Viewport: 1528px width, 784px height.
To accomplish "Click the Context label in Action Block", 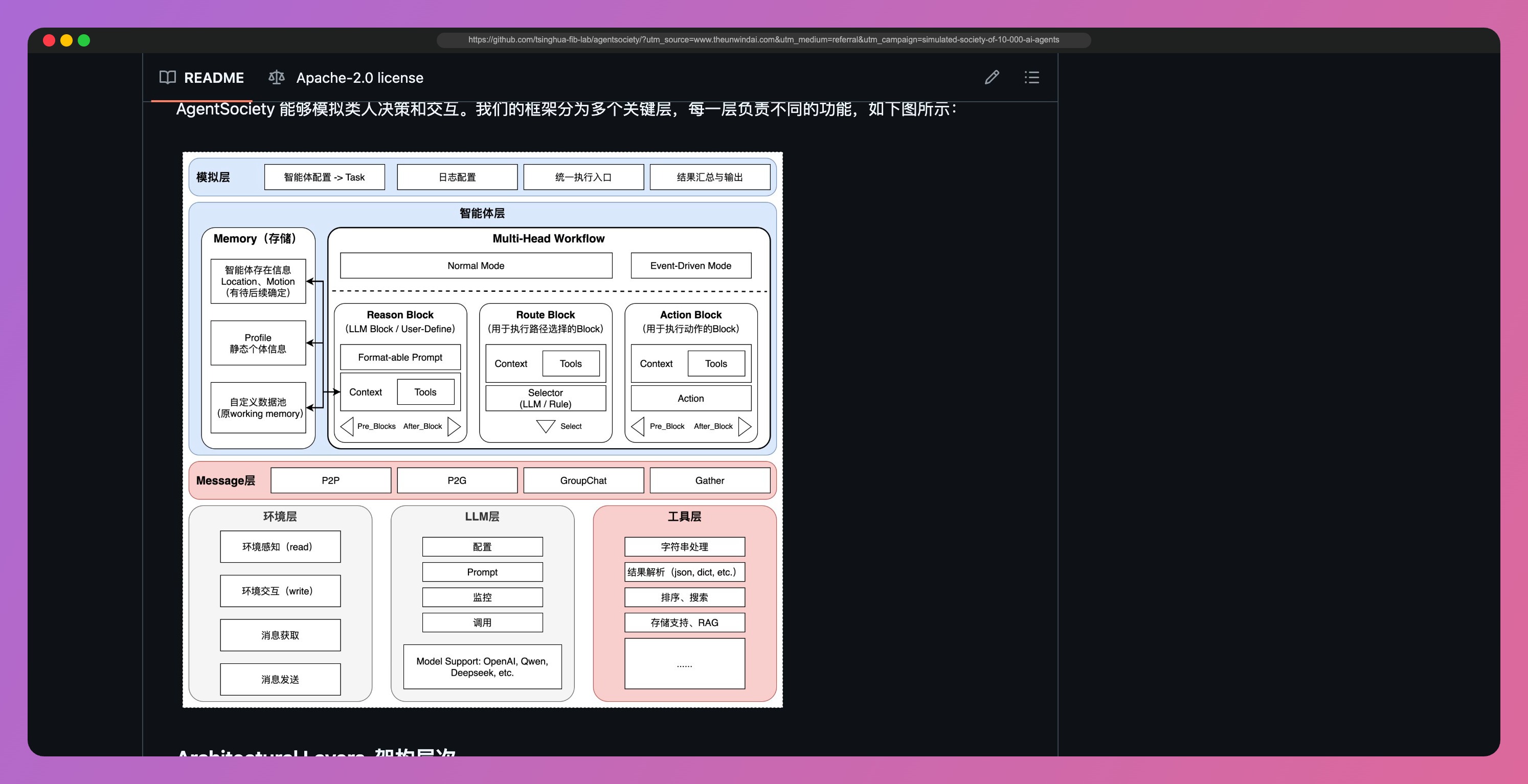I will (656, 363).
